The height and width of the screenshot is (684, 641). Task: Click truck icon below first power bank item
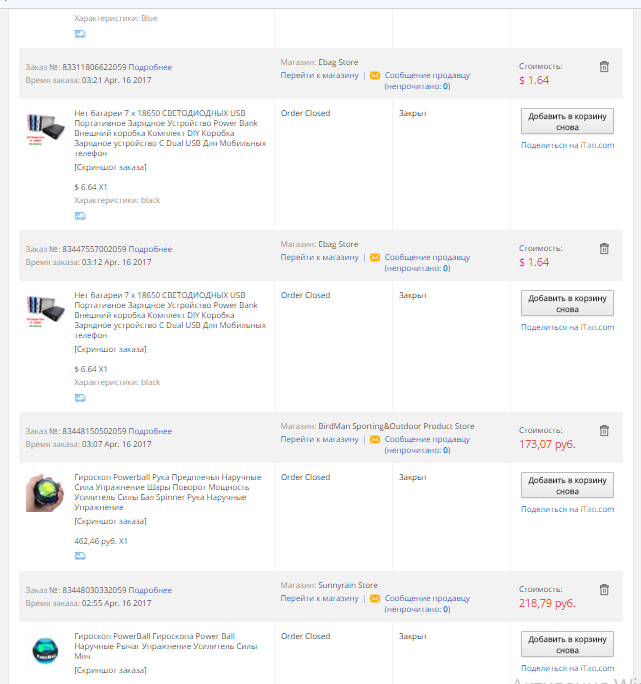[80, 215]
